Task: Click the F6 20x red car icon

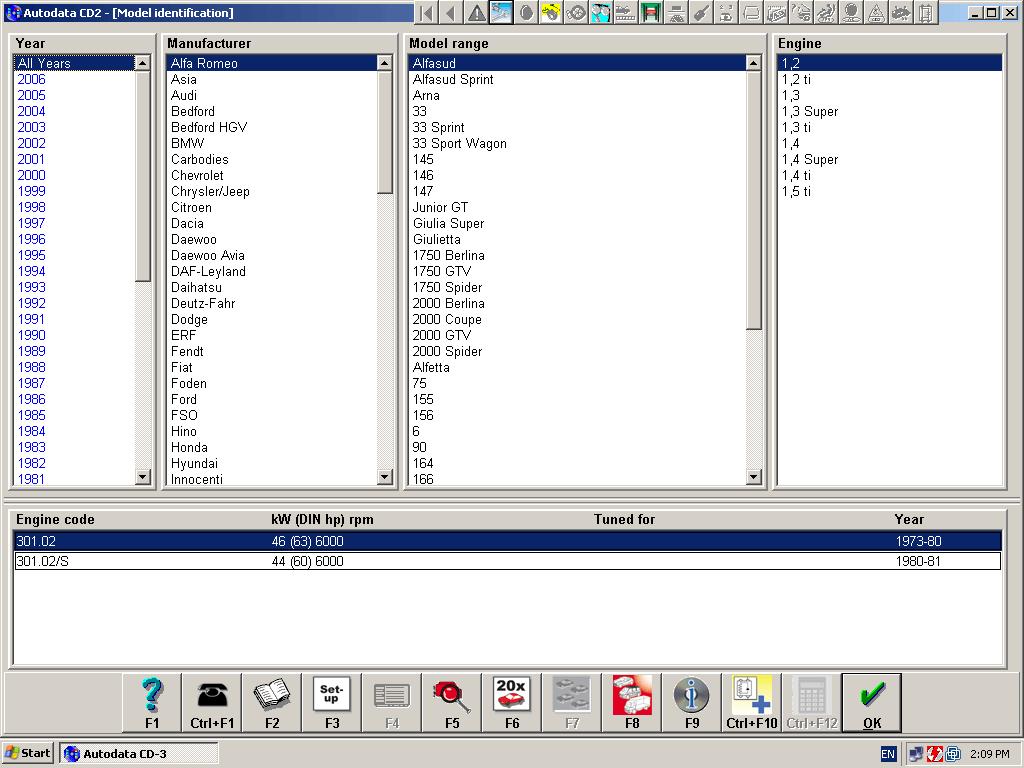Action: pos(512,703)
